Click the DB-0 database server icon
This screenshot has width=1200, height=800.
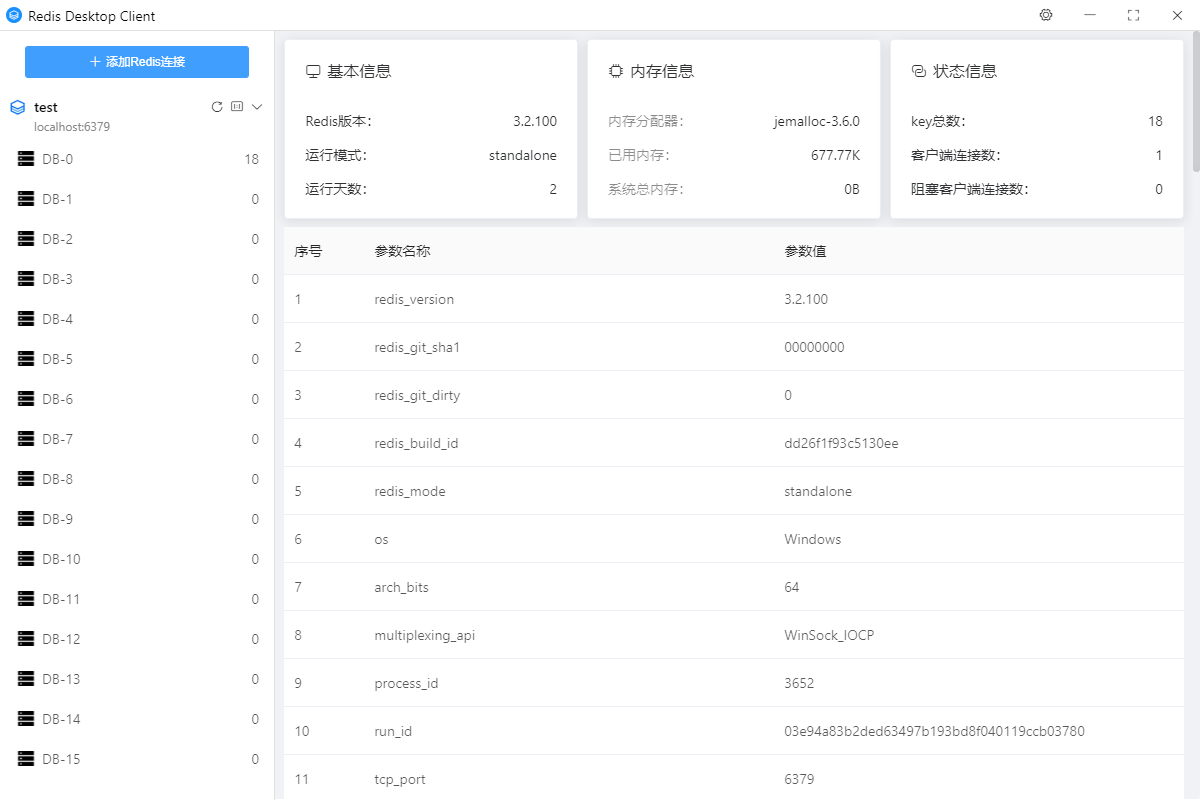(x=26, y=159)
